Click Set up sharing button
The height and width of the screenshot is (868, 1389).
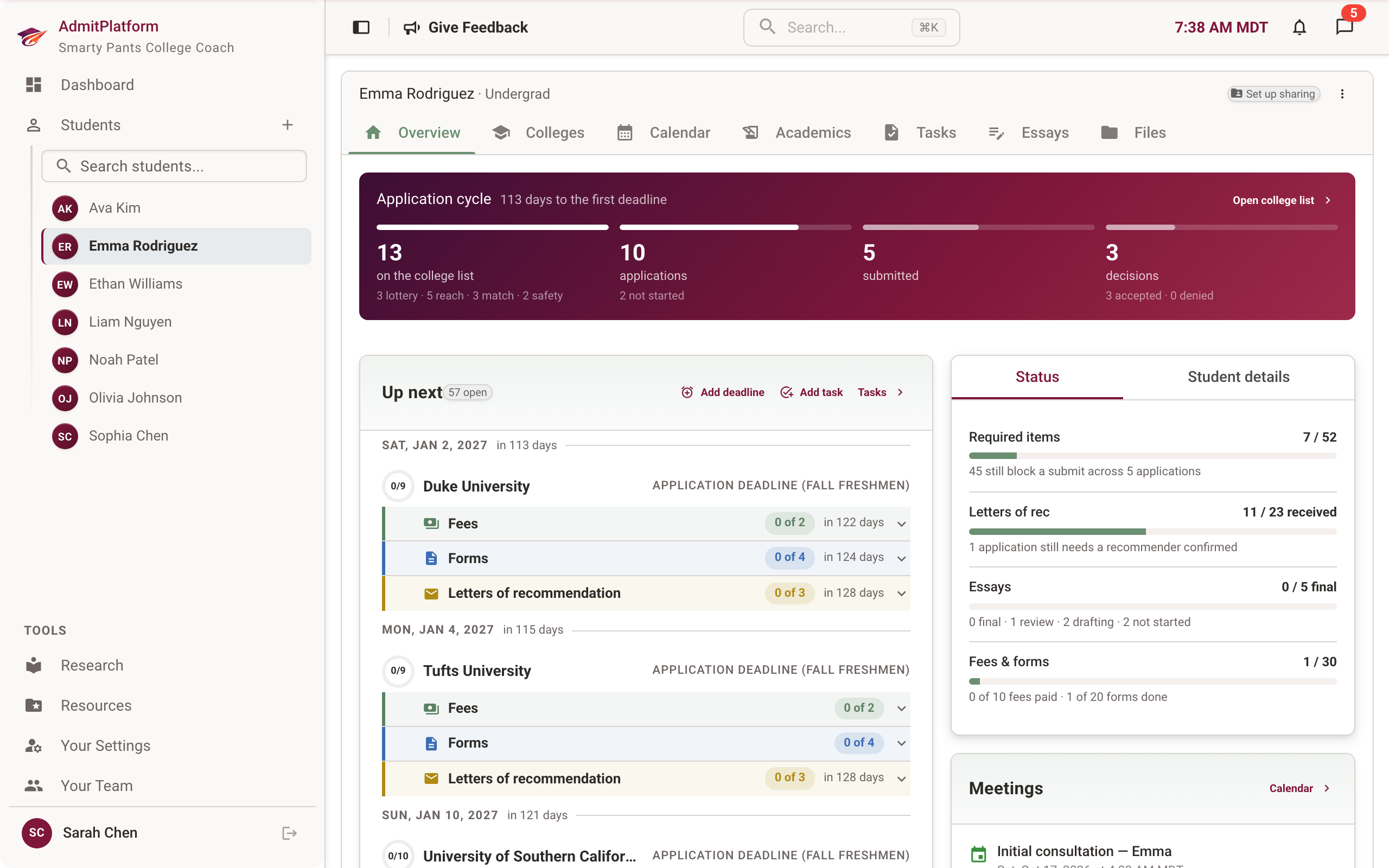pos(1273,93)
